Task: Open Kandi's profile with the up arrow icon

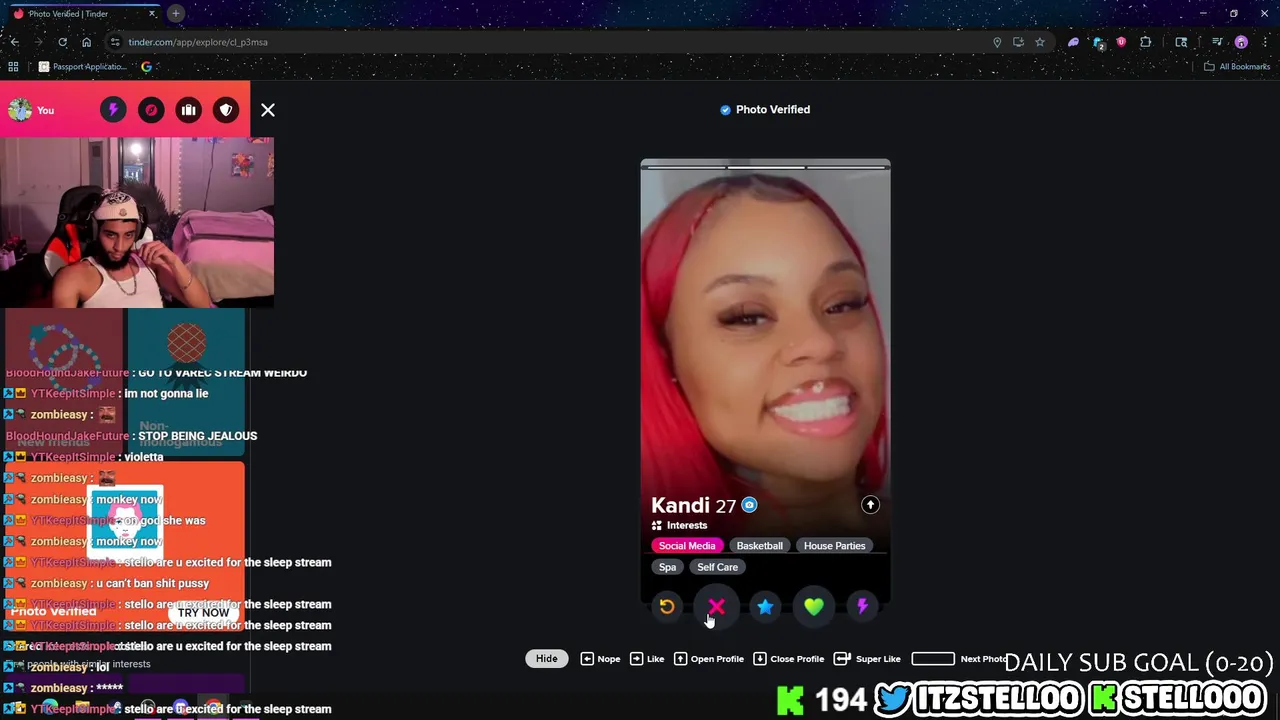Action: point(870,505)
